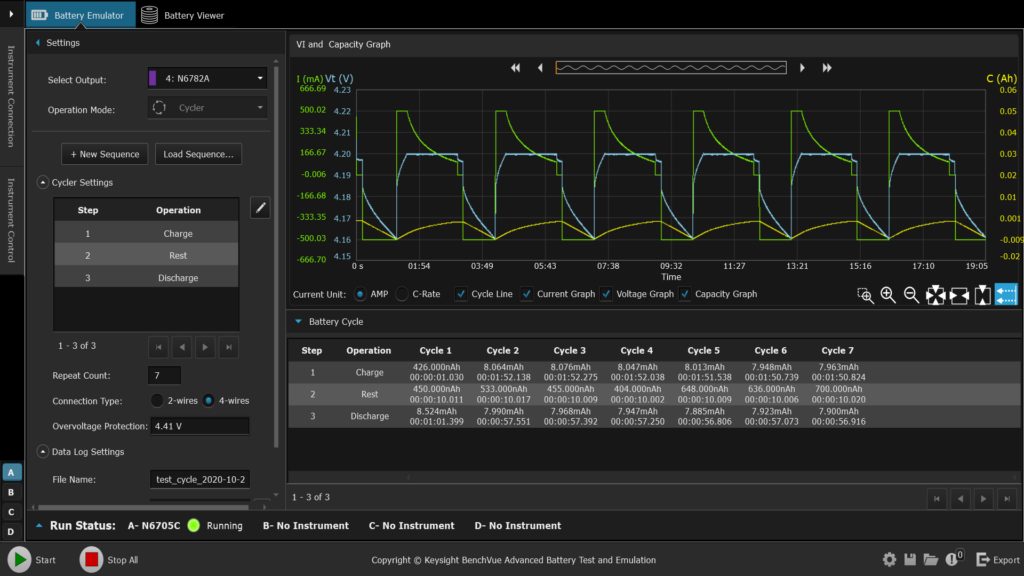Screen dimensions: 1024x576
Task: Open the Select Output dropdown
Action: click(207, 78)
